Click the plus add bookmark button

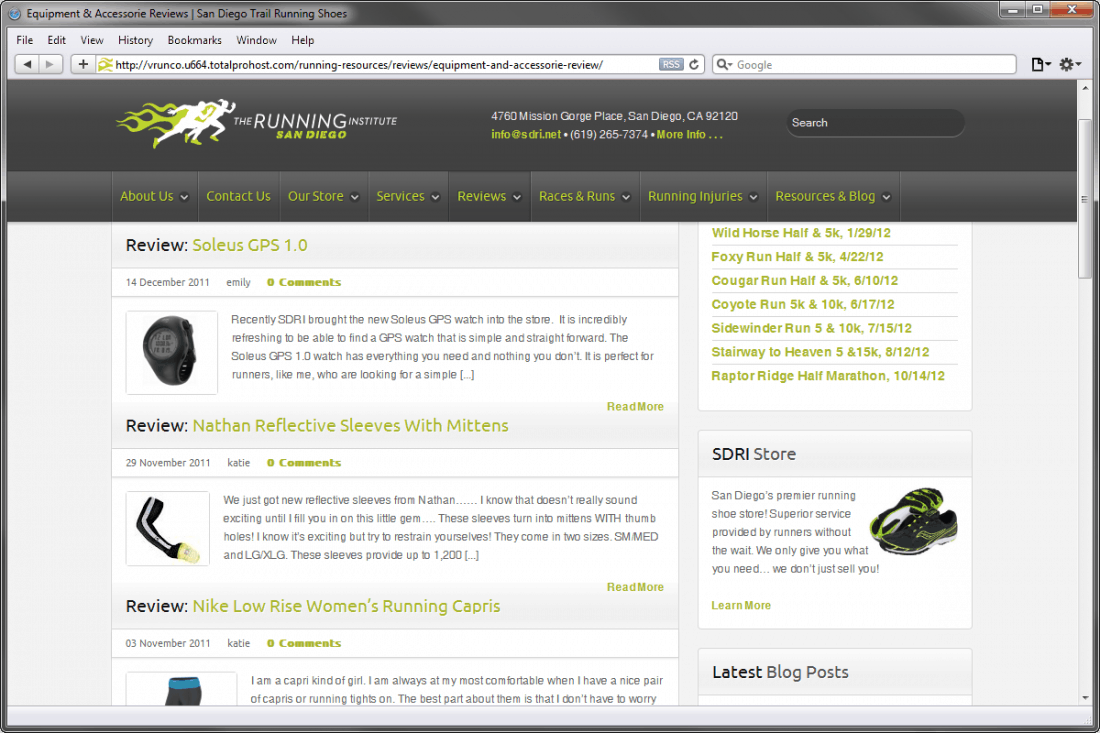coord(83,65)
